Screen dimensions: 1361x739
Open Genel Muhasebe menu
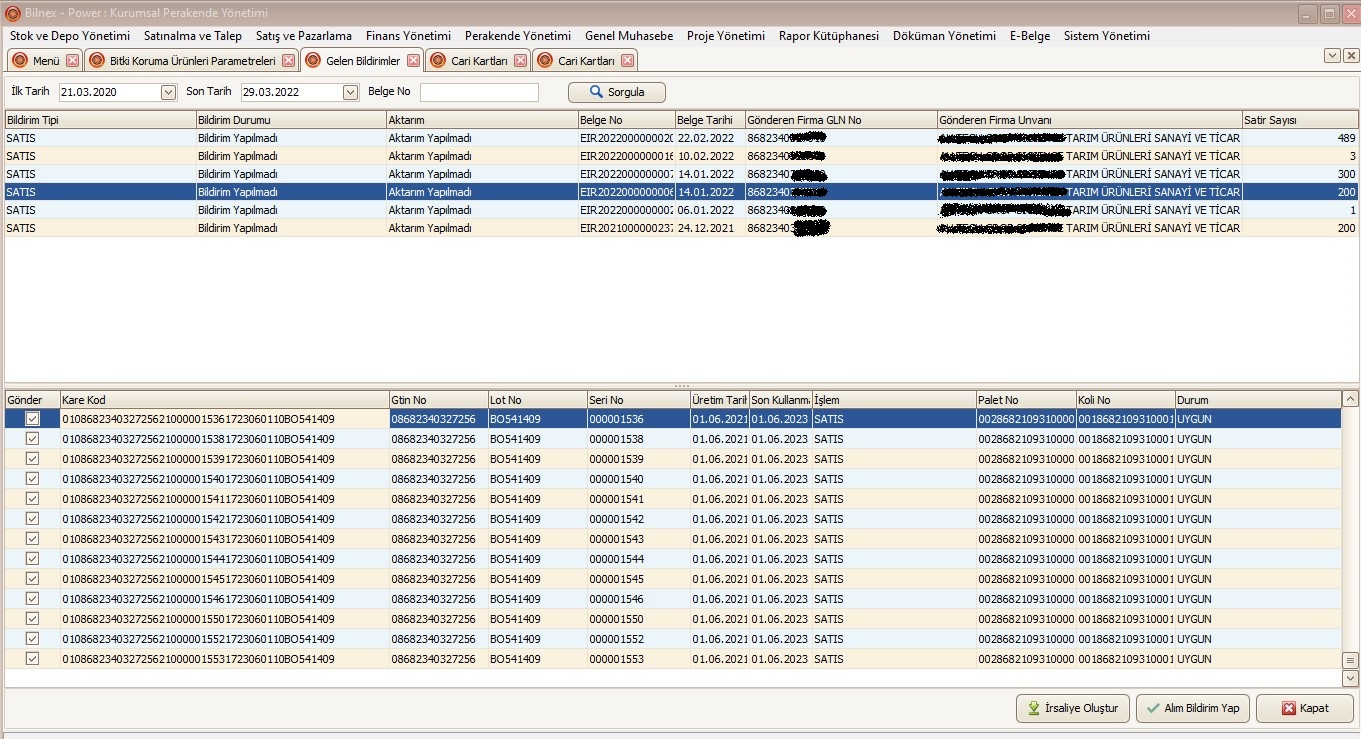[x=629, y=36]
